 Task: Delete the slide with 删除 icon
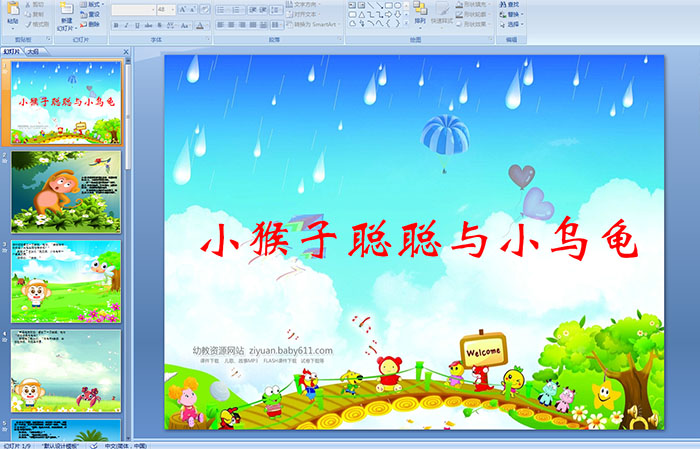pyautogui.click(x=91, y=26)
